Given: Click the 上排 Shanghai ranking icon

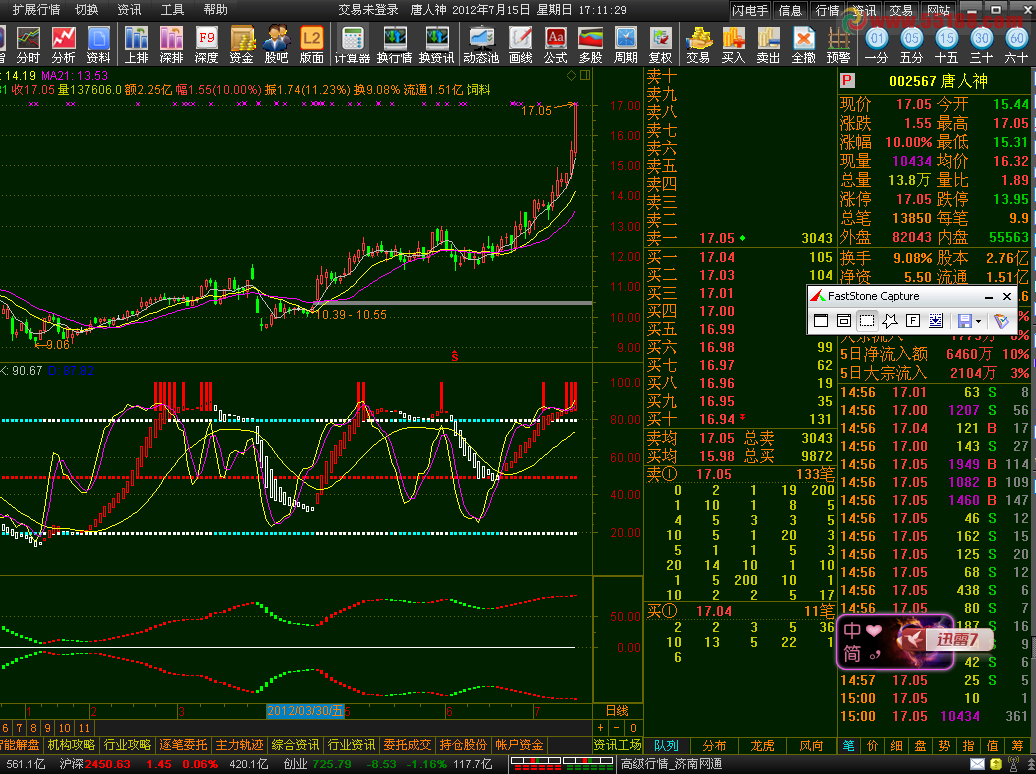Looking at the screenshot, I should point(137,45).
